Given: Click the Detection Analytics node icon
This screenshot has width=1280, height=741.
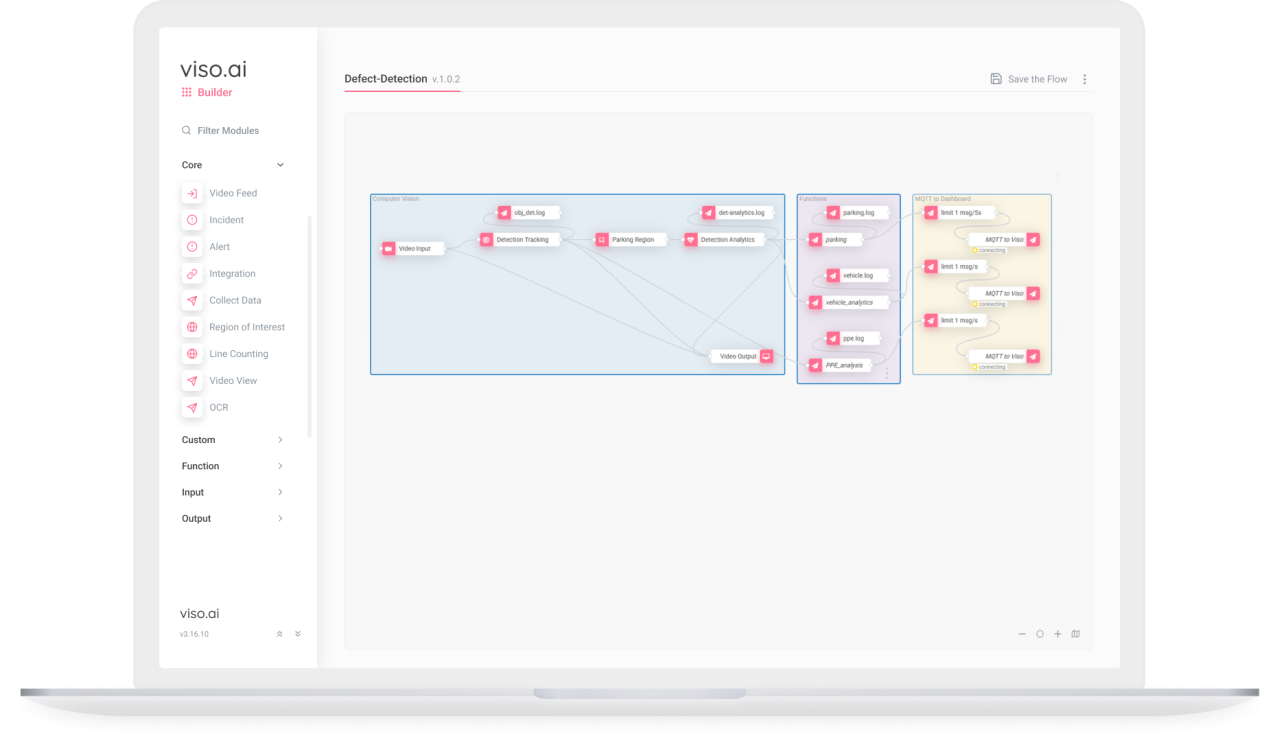Looking at the screenshot, I should [691, 240].
